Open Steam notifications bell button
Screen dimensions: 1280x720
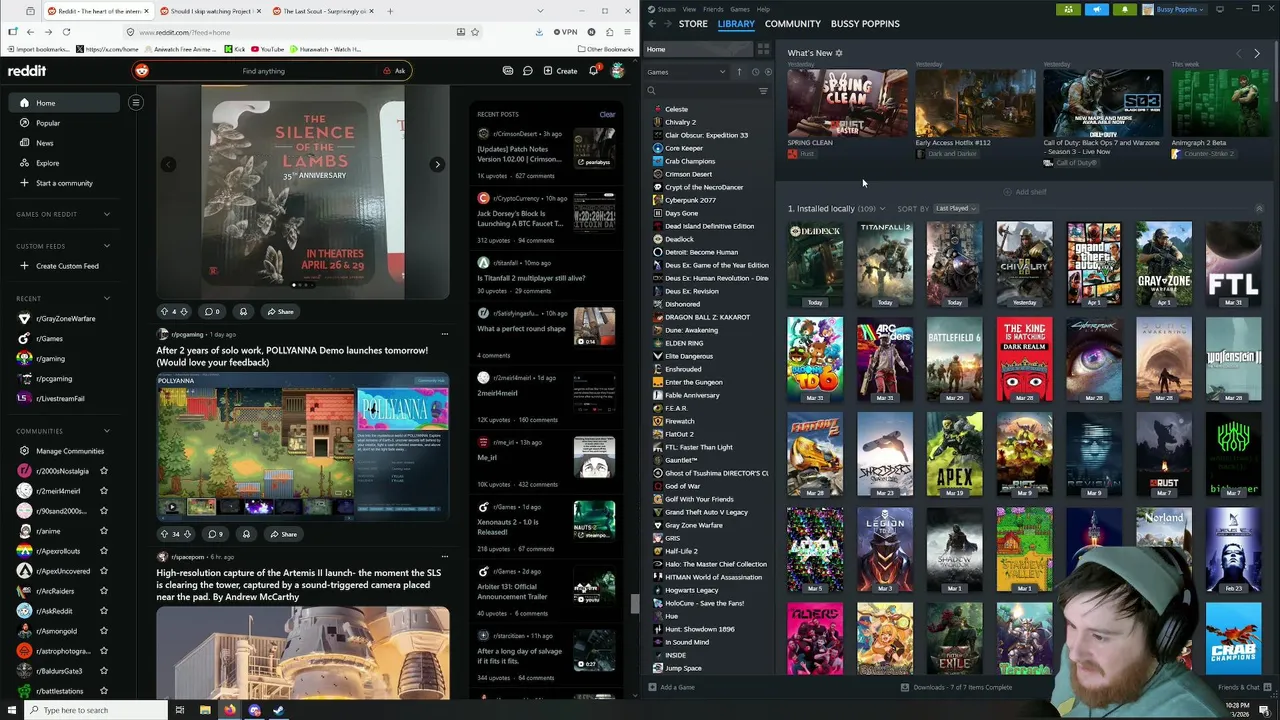(x=1125, y=9)
